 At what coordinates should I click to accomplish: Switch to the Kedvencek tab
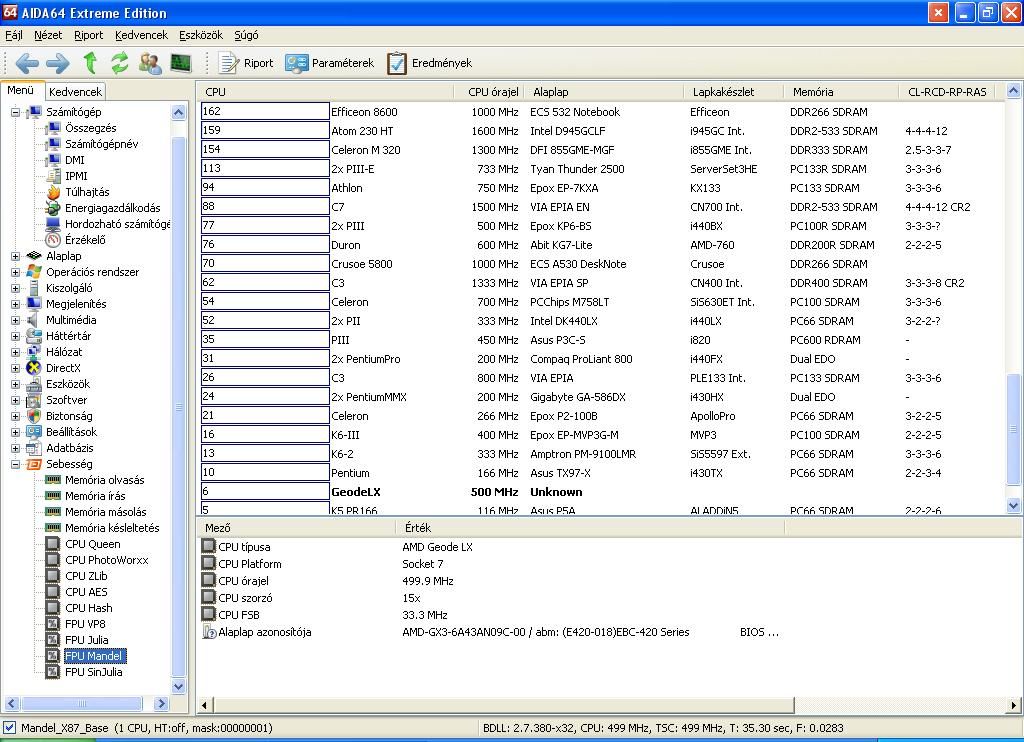tap(75, 92)
